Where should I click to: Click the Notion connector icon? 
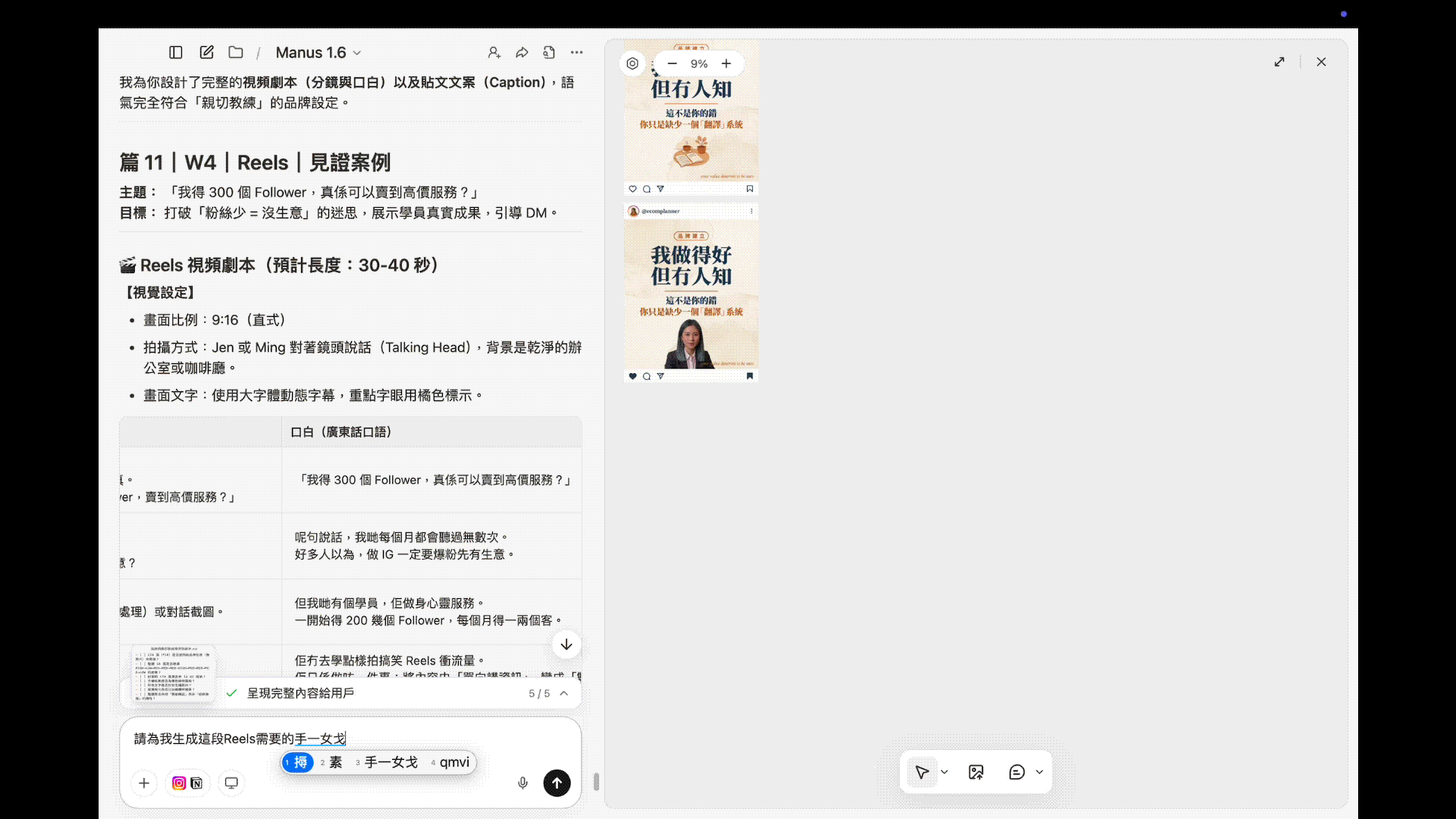[x=196, y=783]
